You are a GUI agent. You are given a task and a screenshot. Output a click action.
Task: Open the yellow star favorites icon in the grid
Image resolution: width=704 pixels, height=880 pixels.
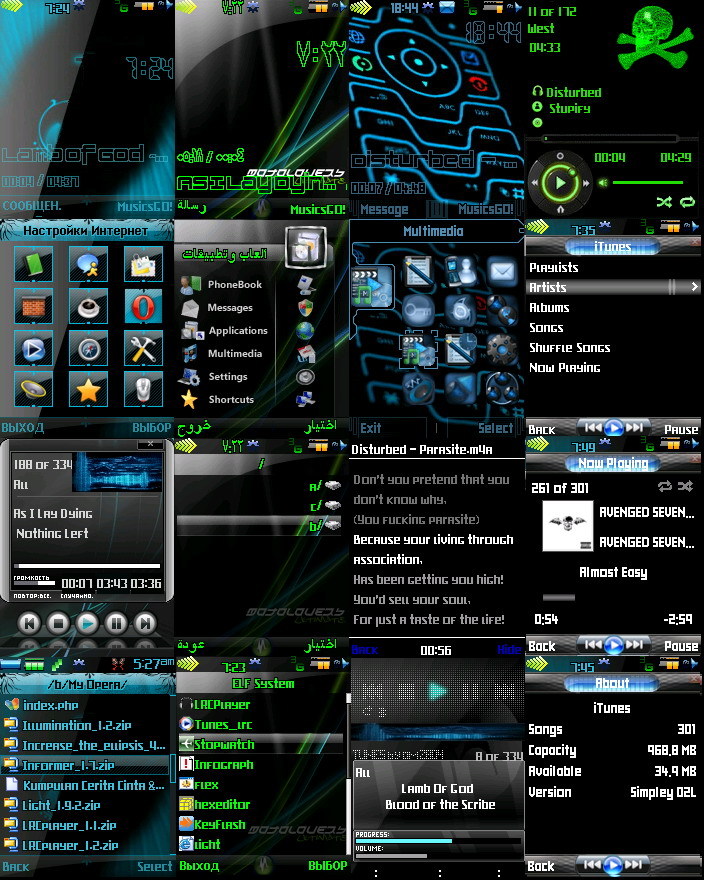88,389
